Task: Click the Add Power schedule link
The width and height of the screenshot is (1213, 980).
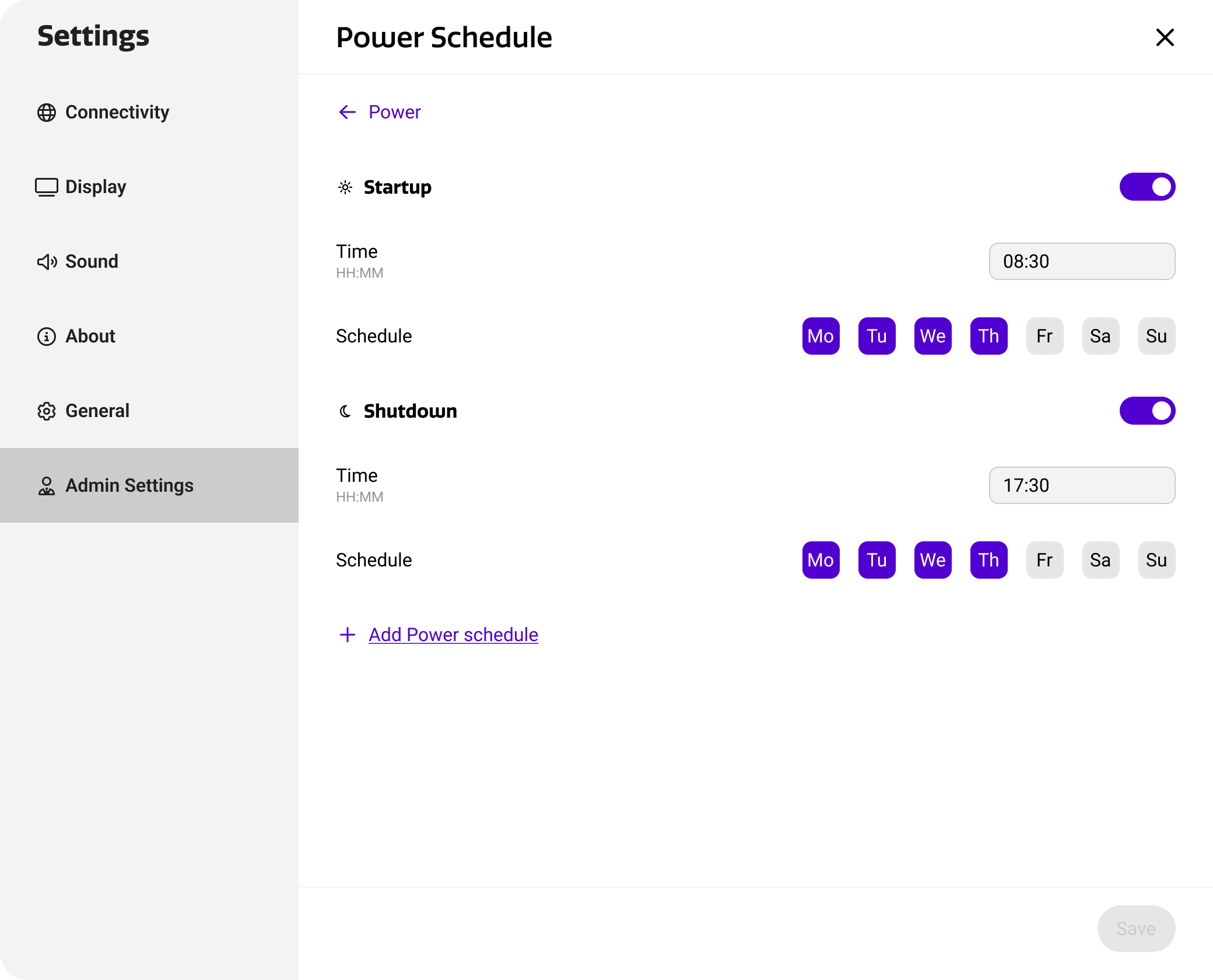Action: 453,635
